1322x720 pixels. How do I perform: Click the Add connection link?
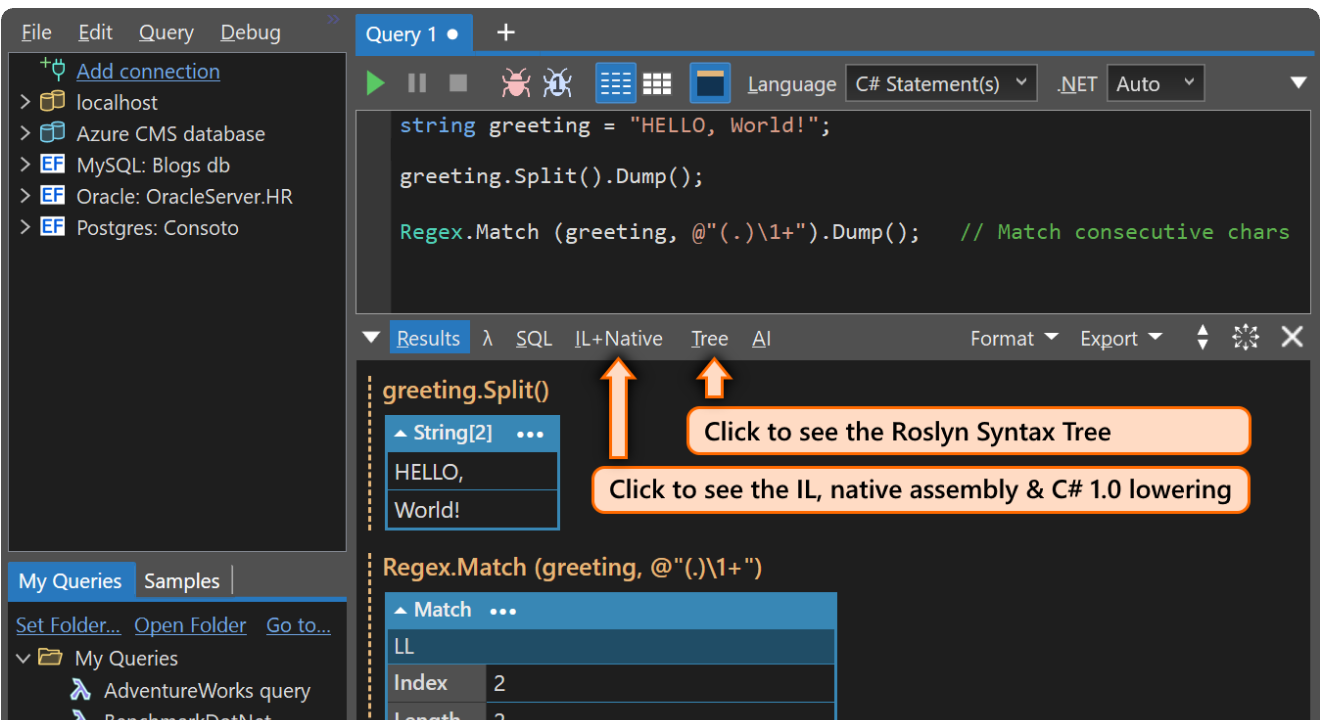pyautogui.click(x=147, y=71)
